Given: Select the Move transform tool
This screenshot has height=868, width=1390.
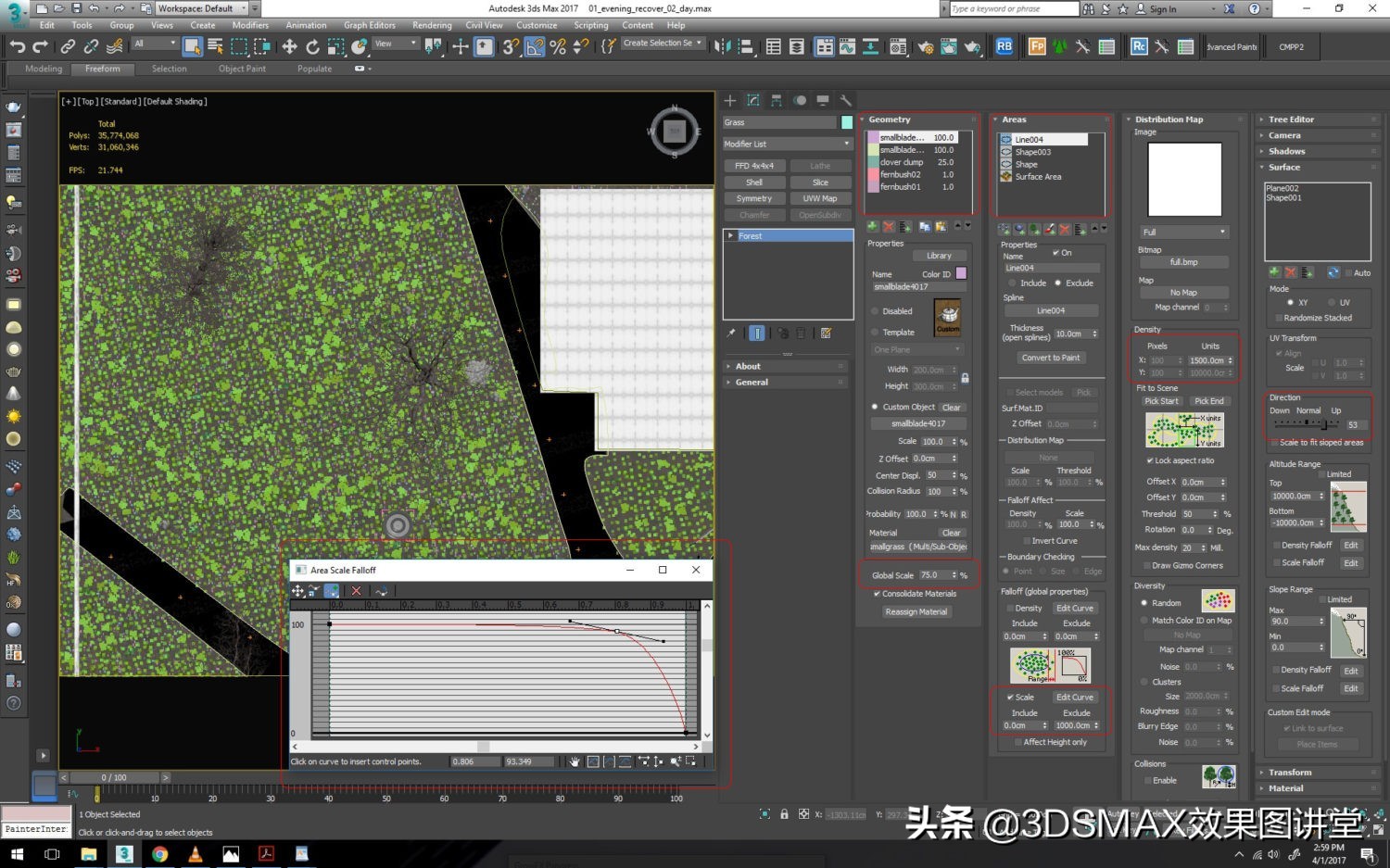Looking at the screenshot, I should coord(289,46).
